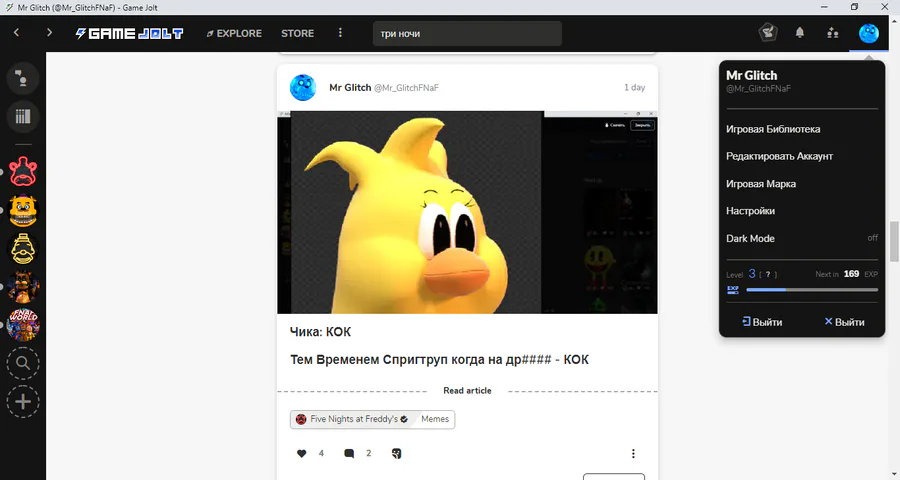
Task: Go back with the left arrow
Action: pos(16,33)
